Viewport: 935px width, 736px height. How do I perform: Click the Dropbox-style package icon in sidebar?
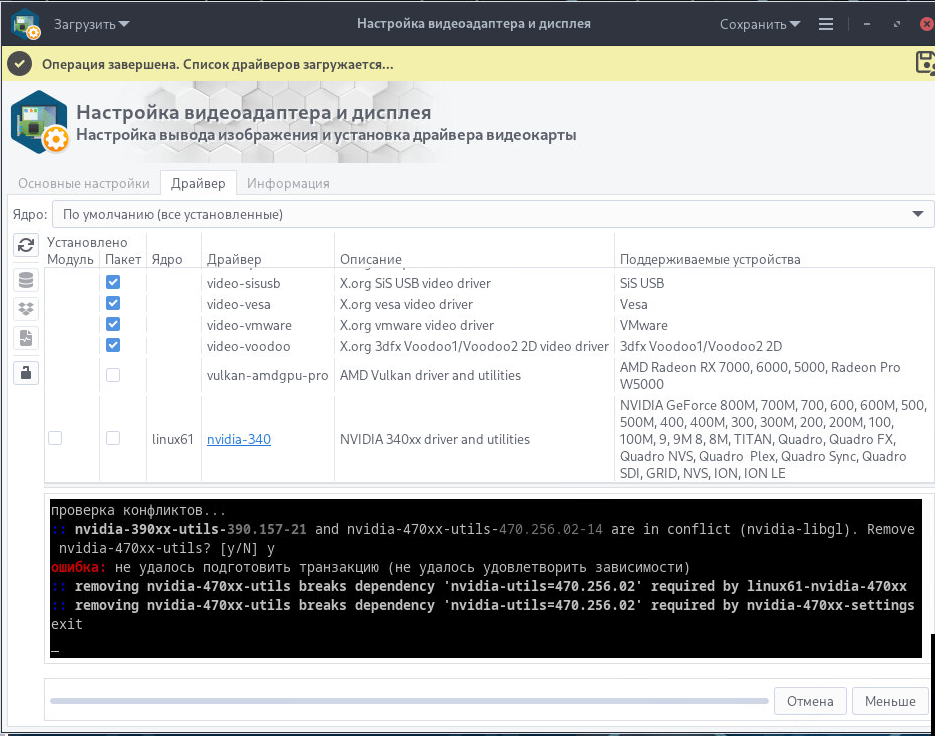click(26, 309)
